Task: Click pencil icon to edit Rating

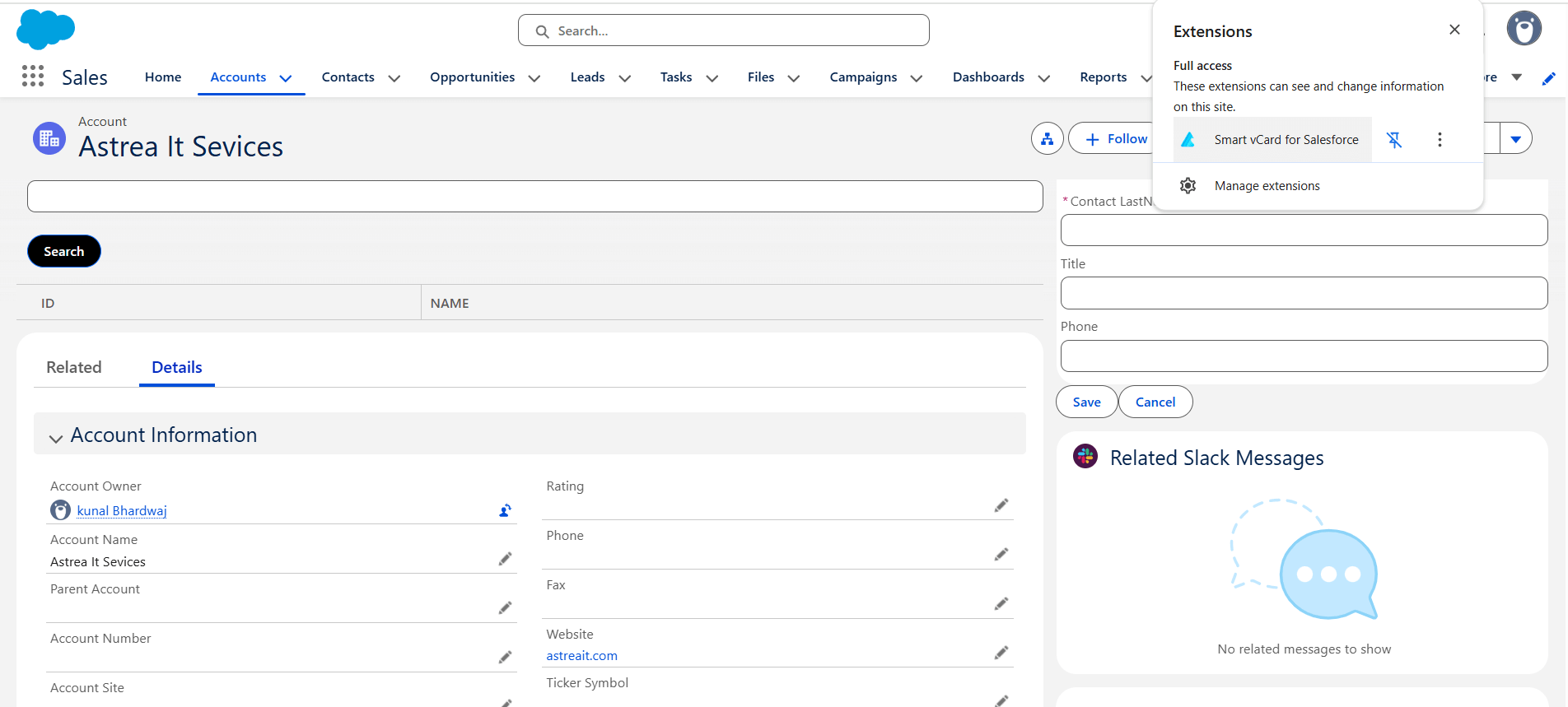Action: click(x=1001, y=505)
